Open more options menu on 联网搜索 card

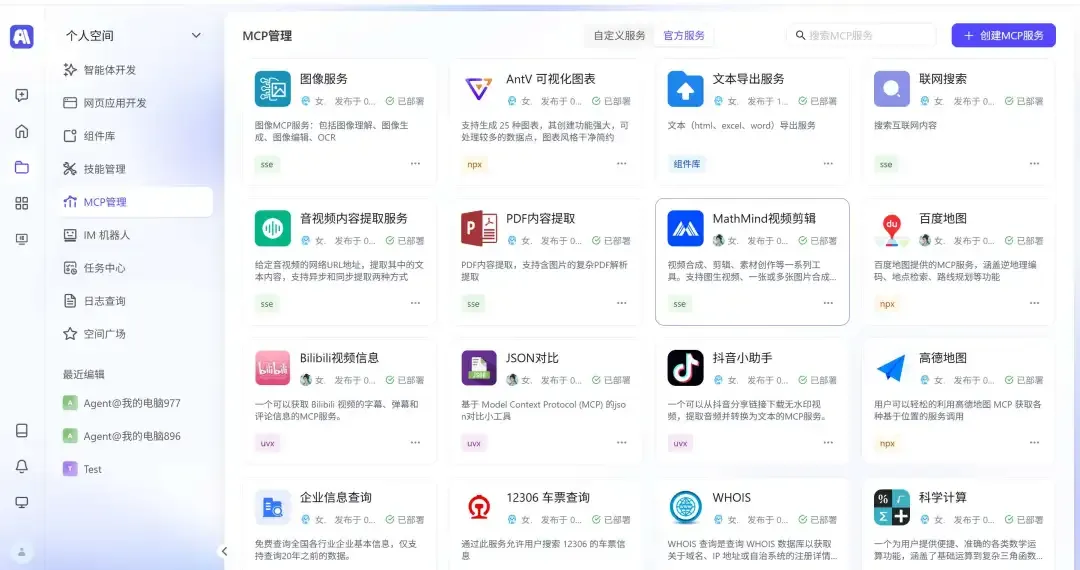[x=1034, y=164]
